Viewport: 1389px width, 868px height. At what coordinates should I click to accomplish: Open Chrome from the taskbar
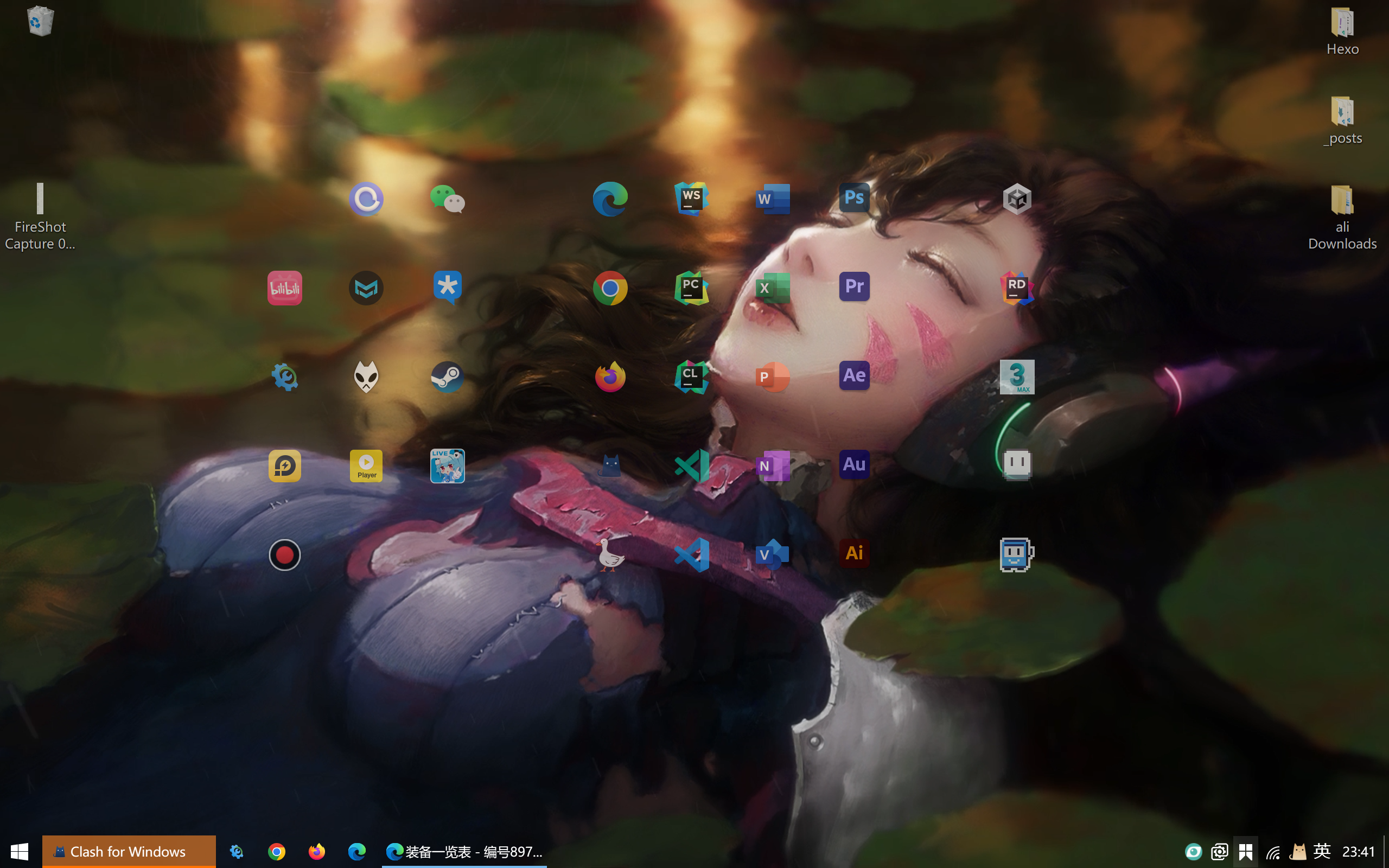[277, 851]
